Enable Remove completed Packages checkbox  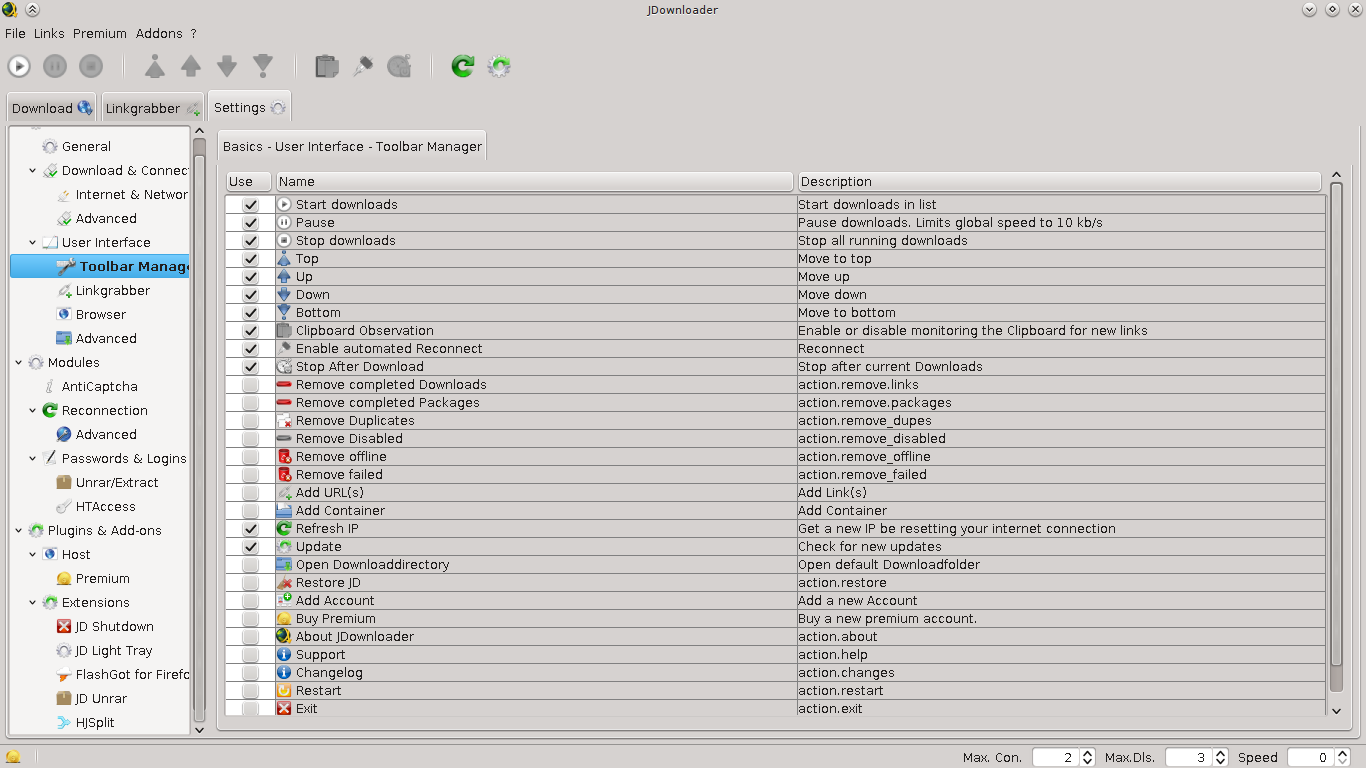pos(250,403)
